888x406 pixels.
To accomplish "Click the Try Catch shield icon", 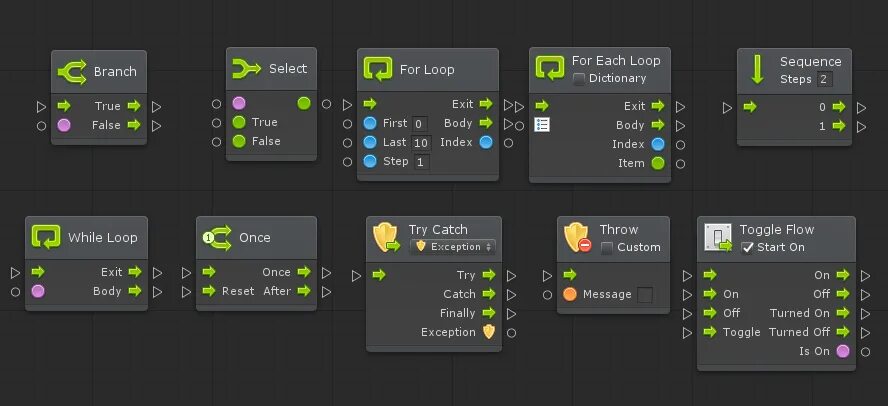I will coord(387,237).
